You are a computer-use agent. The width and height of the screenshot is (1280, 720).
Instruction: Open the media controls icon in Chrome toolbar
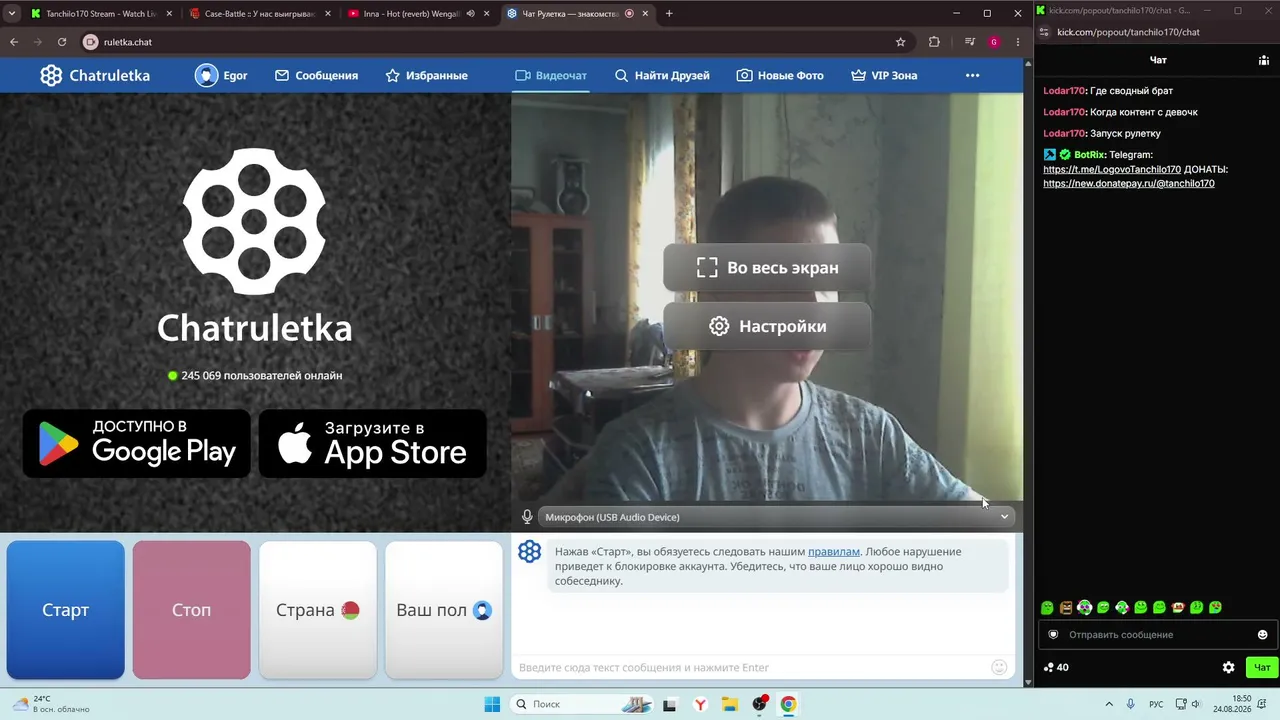click(x=969, y=42)
